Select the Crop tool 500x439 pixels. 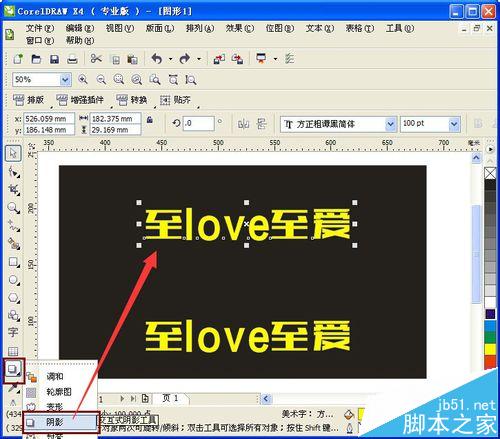tap(13, 190)
